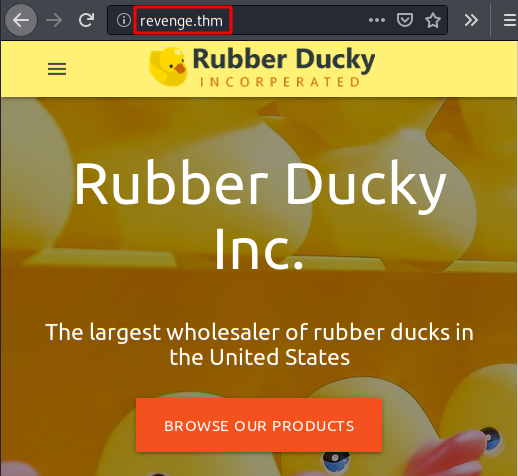Click the forward navigation arrow
The height and width of the screenshot is (476, 518).
point(54,20)
